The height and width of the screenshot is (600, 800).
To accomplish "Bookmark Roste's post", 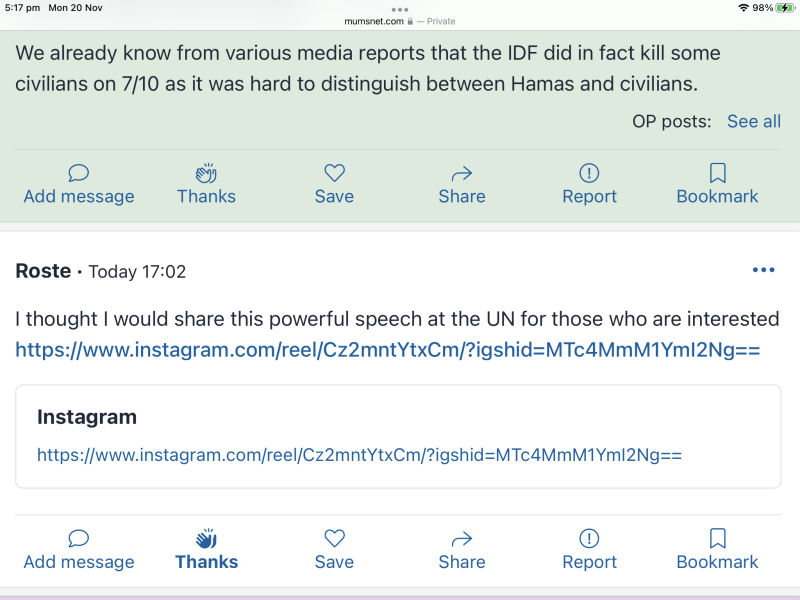I will coord(717,539).
